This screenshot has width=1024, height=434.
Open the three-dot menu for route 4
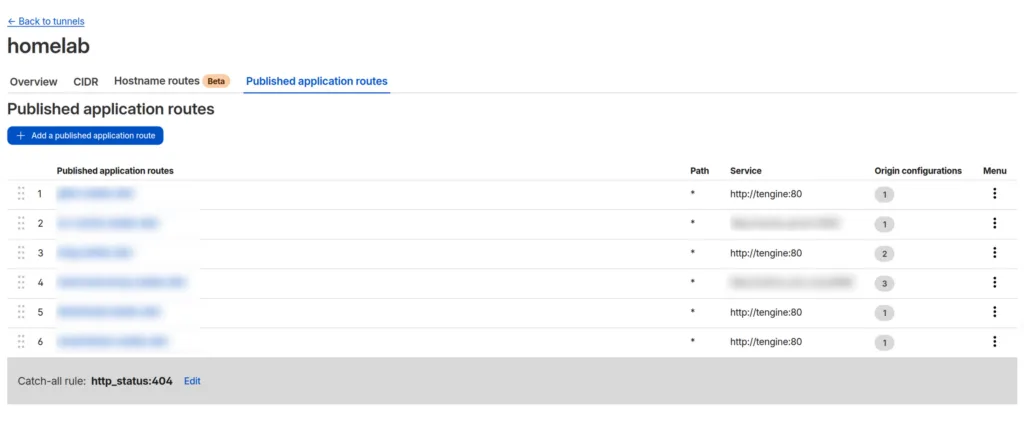[994, 283]
